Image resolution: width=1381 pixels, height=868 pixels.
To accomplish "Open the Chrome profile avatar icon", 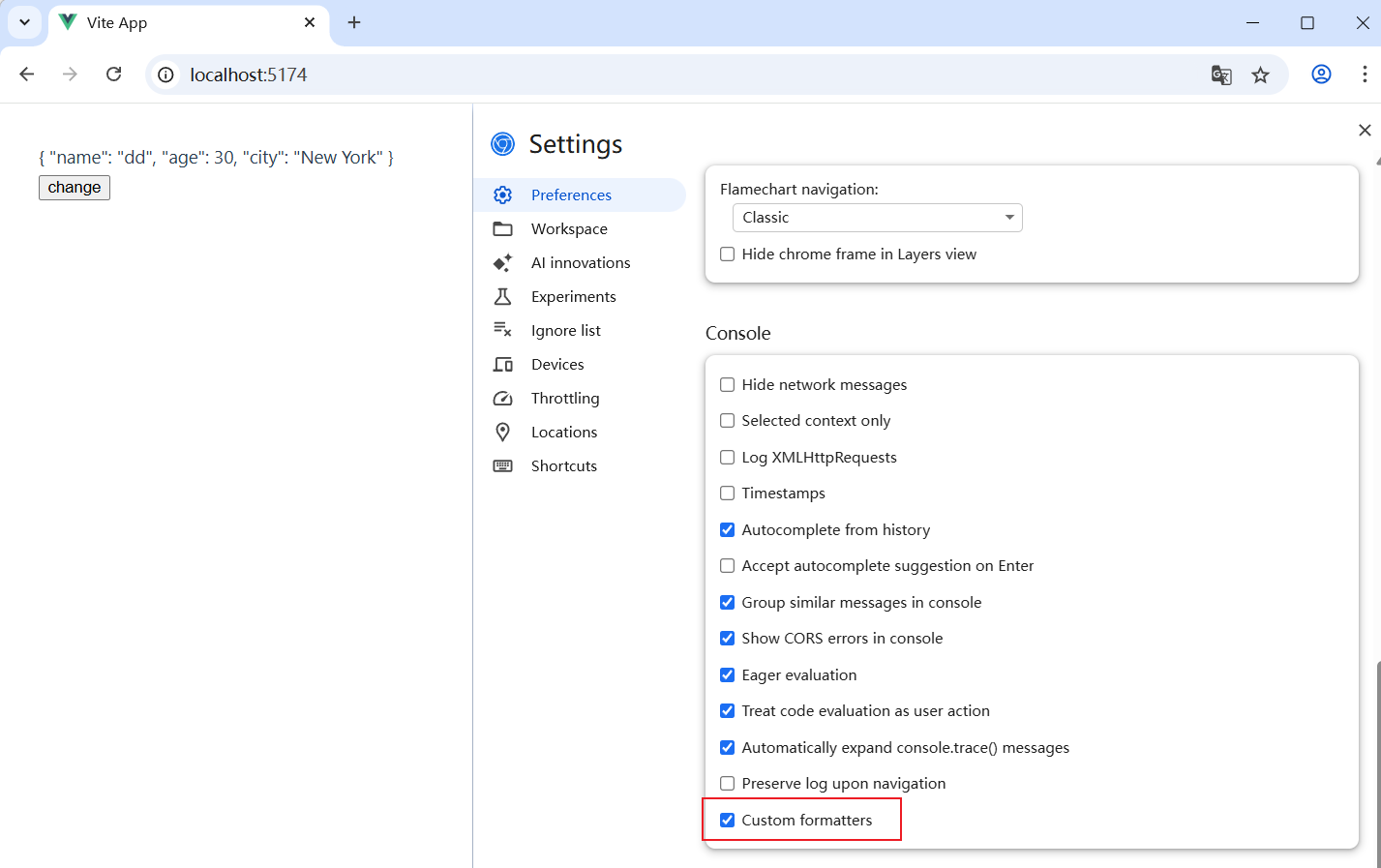I will pos(1321,75).
